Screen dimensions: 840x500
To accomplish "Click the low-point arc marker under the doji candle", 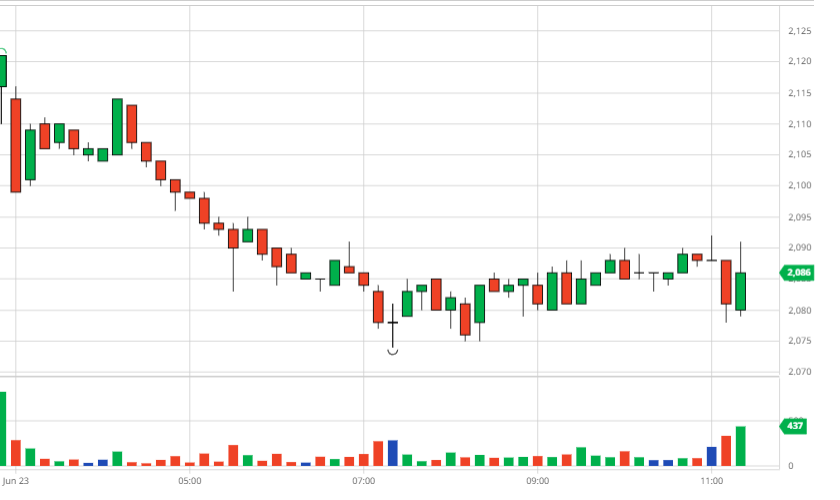I will click(393, 352).
